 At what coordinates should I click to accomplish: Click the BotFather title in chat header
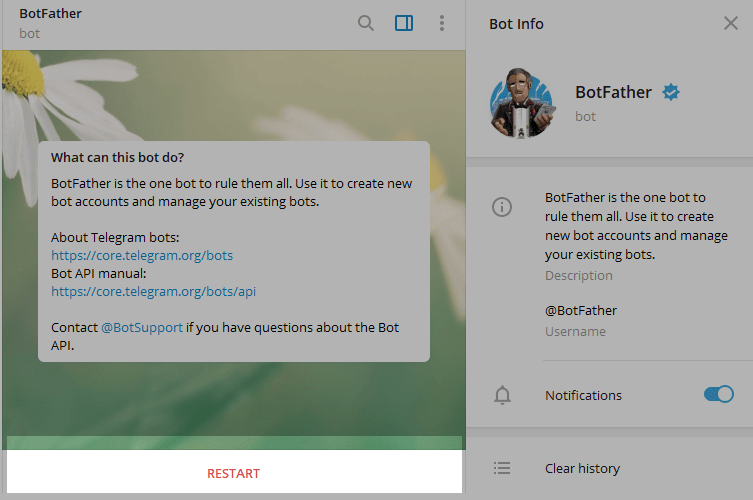point(51,14)
